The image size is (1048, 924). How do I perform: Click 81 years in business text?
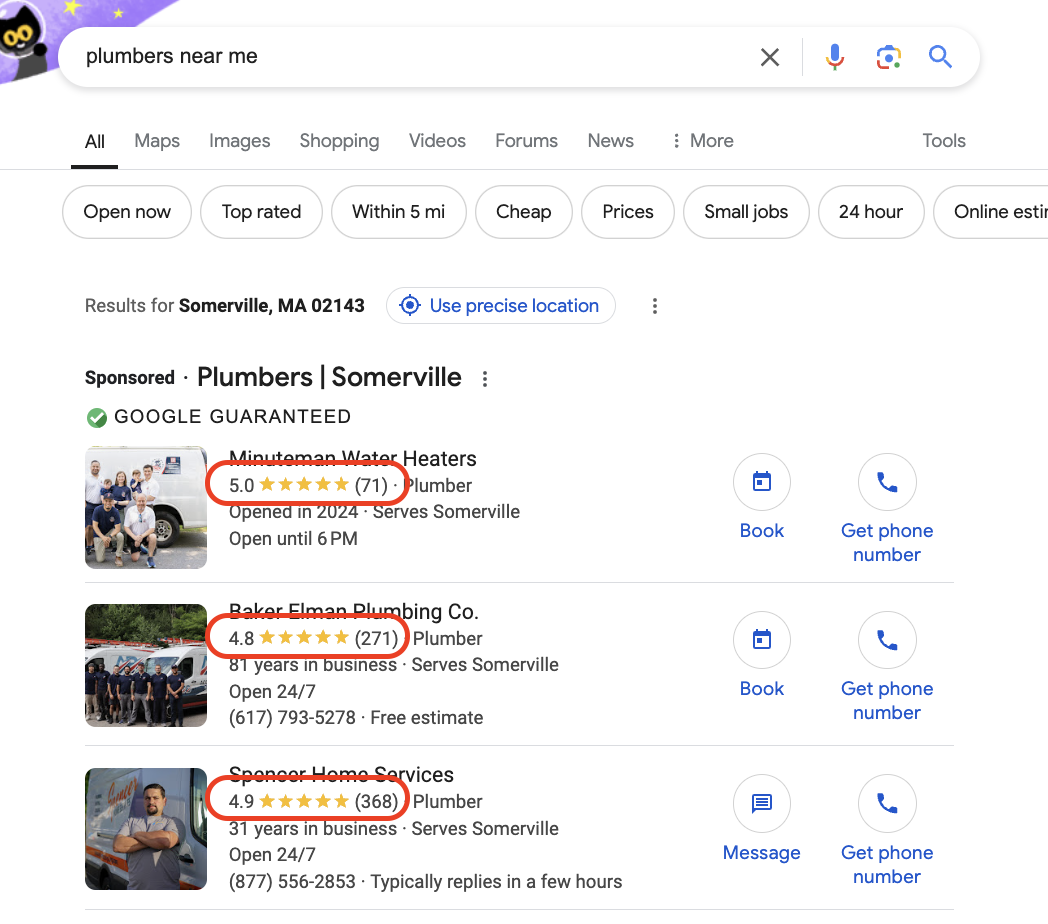coord(313,665)
